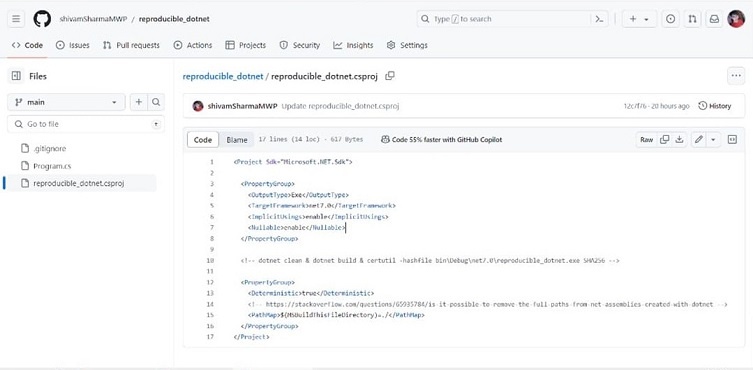
Task: Search this repository's files icon
Action: click(156, 102)
